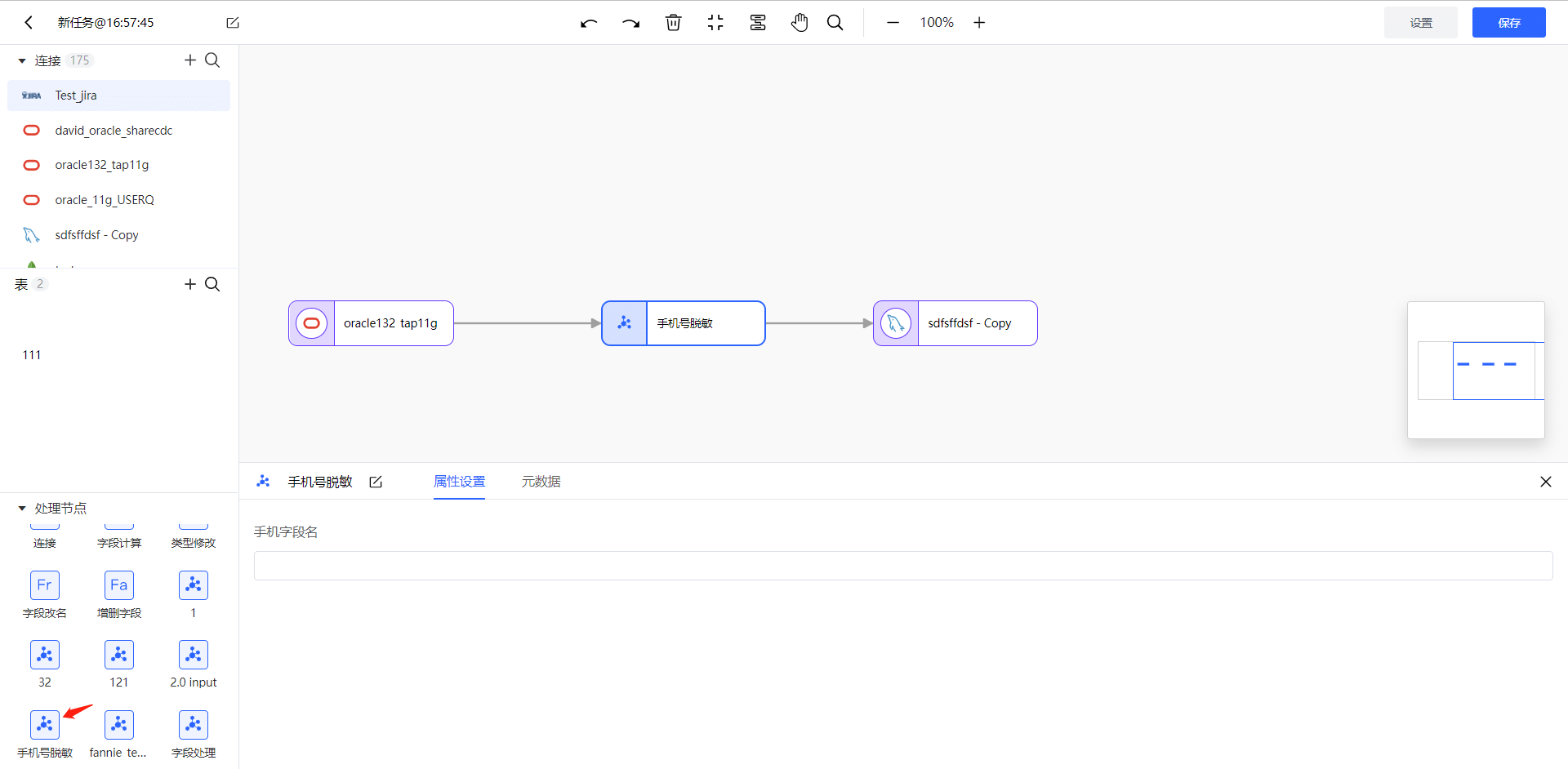Collapse the 连接 connections section
This screenshot has height=769, width=1568.
coord(22,61)
